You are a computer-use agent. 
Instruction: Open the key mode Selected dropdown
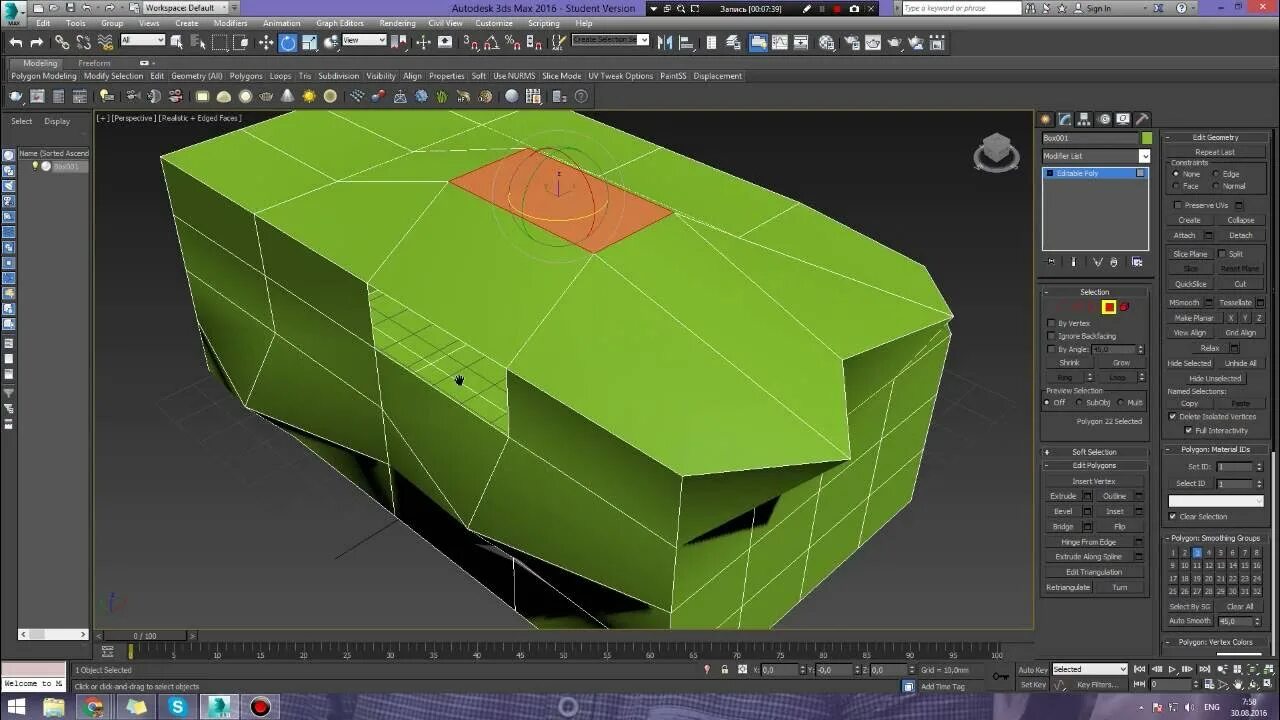1090,669
